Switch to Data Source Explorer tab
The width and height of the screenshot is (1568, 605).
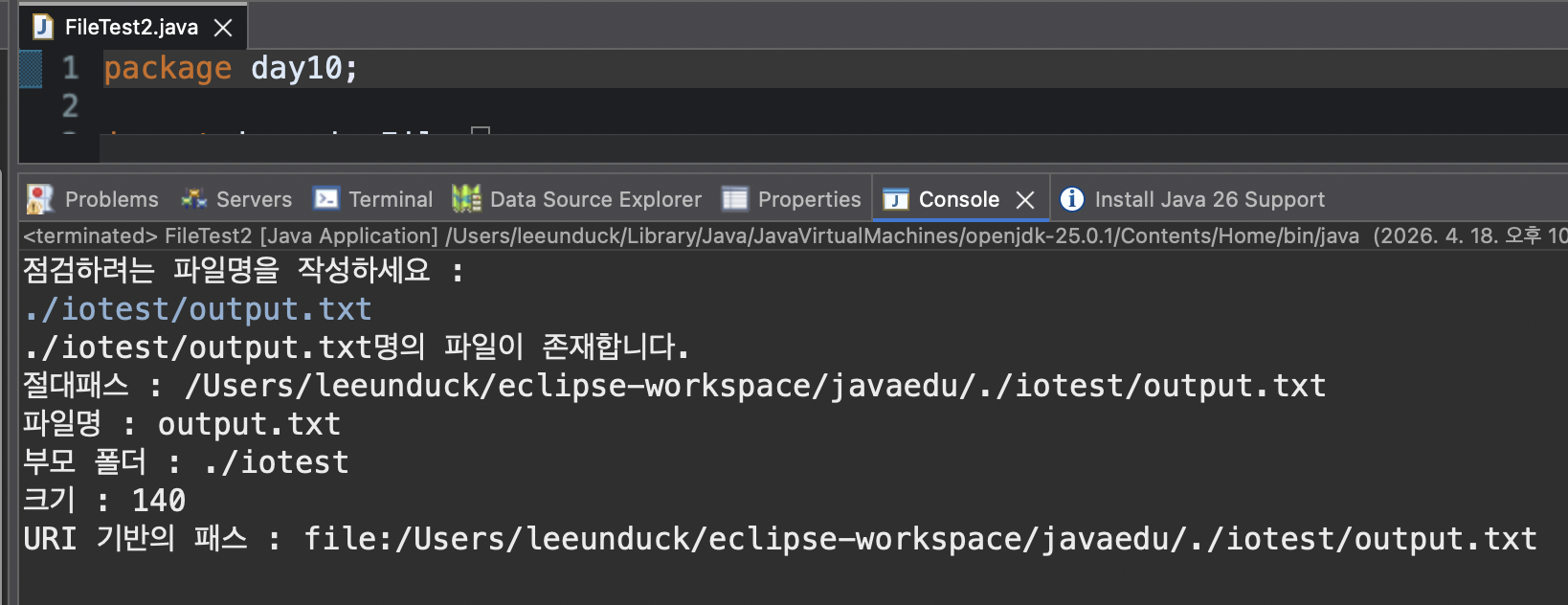coord(577,199)
